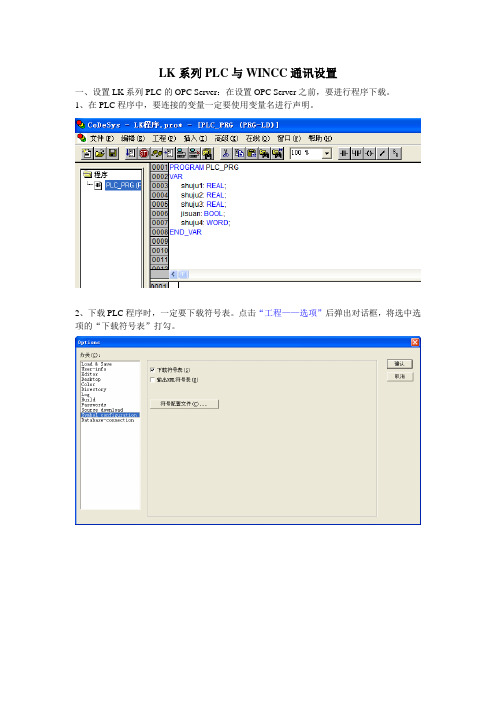
Task: Click the 取消 (Cancel) button in Options
Action: click(x=400, y=377)
